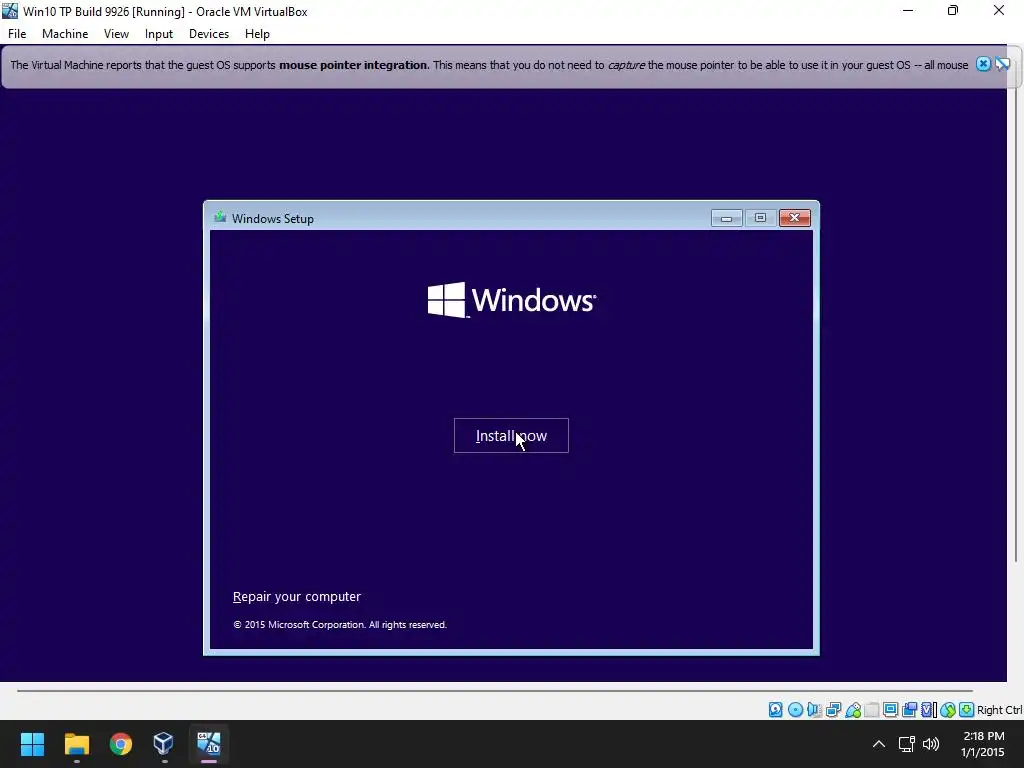Minimize the VirtualBox window
1024x768 pixels.
[x=908, y=10]
